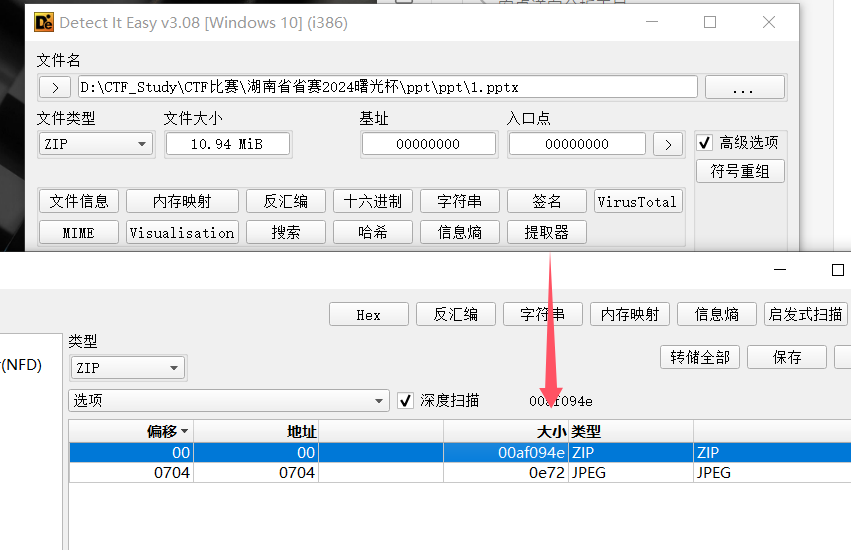Image resolution: width=851 pixels, height=550 pixels.
Task: Open the upper 内存映射 button
Action: [x=182, y=201]
